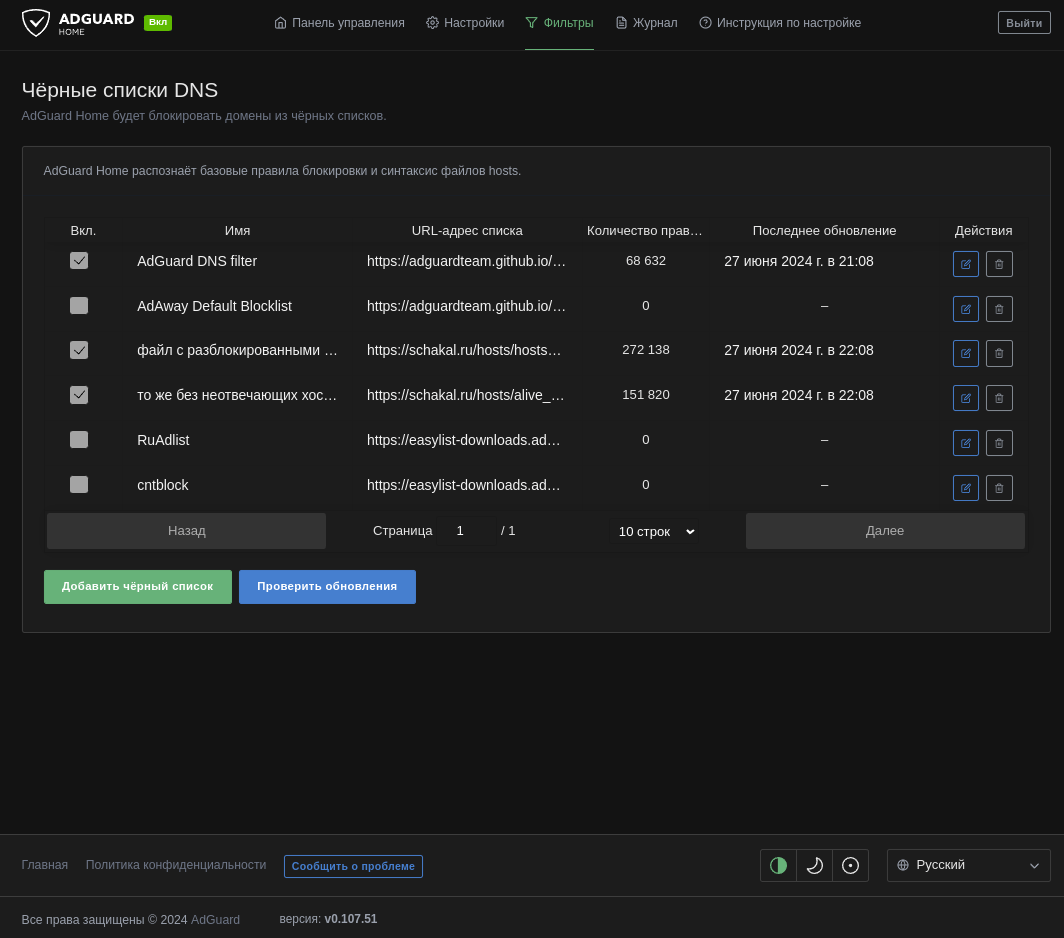Click the Выйти logout button

[1024, 23]
